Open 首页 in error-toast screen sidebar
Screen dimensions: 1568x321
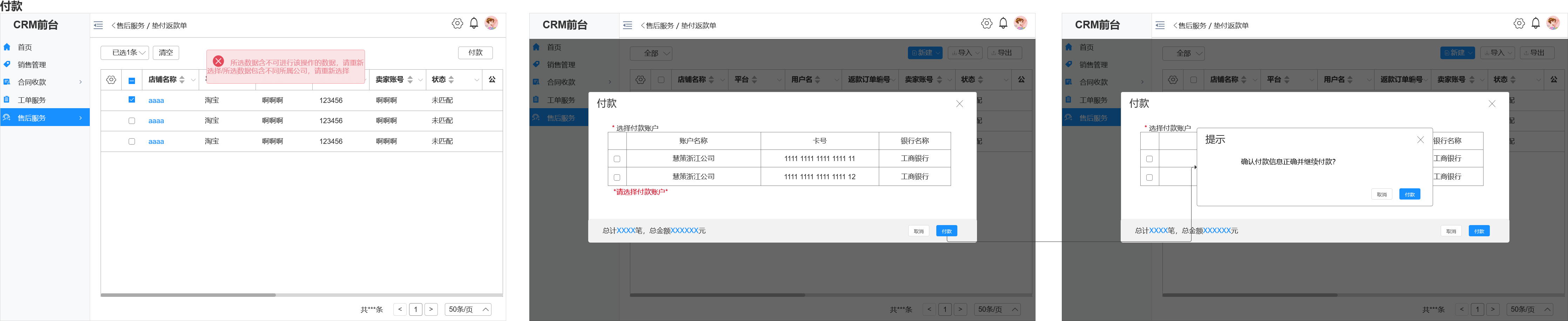(25, 47)
